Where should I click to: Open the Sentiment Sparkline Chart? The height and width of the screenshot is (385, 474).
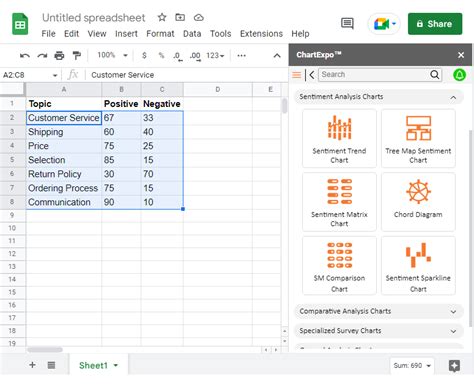[418, 266]
